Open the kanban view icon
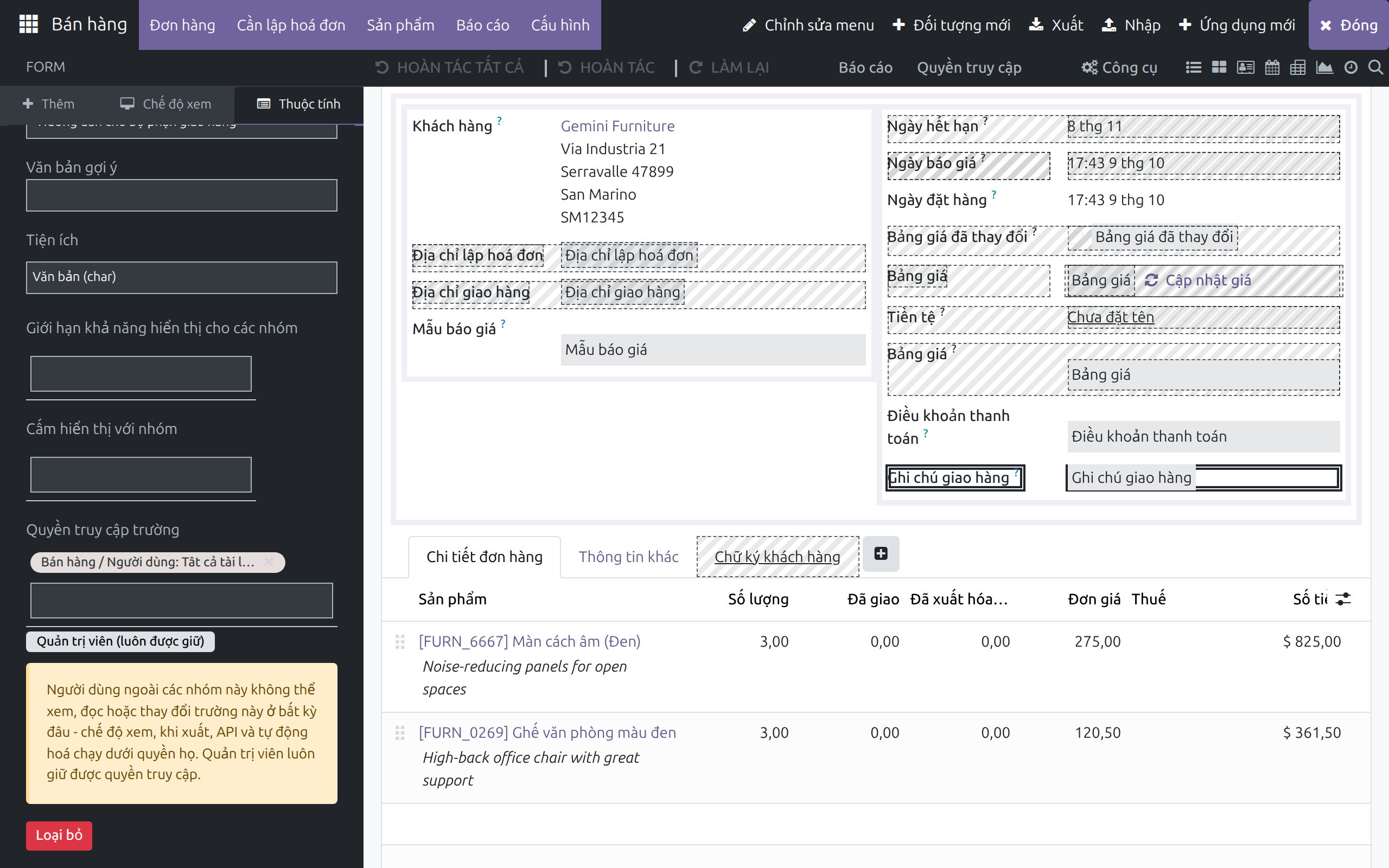Viewport: 1389px width, 868px height. (x=1219, y=67)
